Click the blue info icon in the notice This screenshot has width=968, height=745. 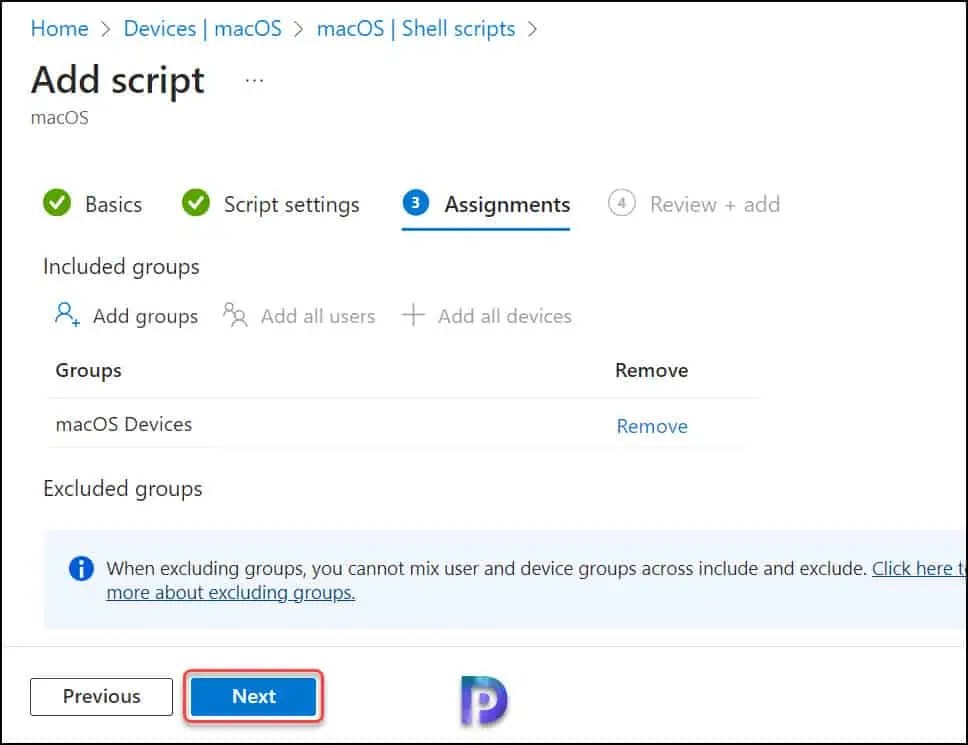pyautogui.click(x=80, y=568)
